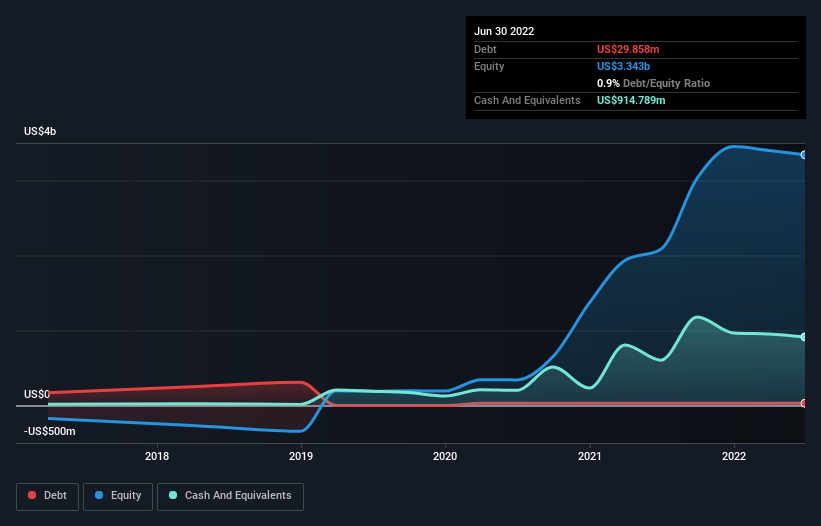Toggle the Equity series legend button
821x526 pixels.
tap(118, 496)
